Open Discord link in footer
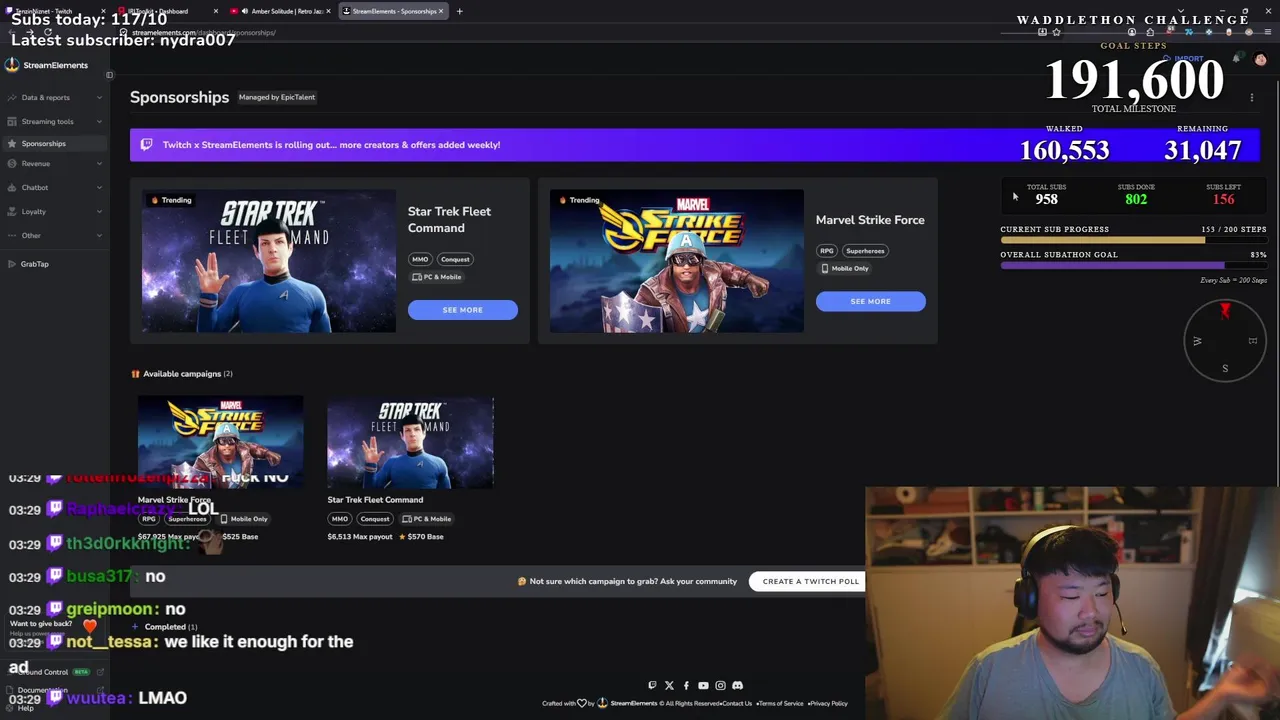This screenshot has height=720, width=1280. pyautogui.click(x=737, y=685)
